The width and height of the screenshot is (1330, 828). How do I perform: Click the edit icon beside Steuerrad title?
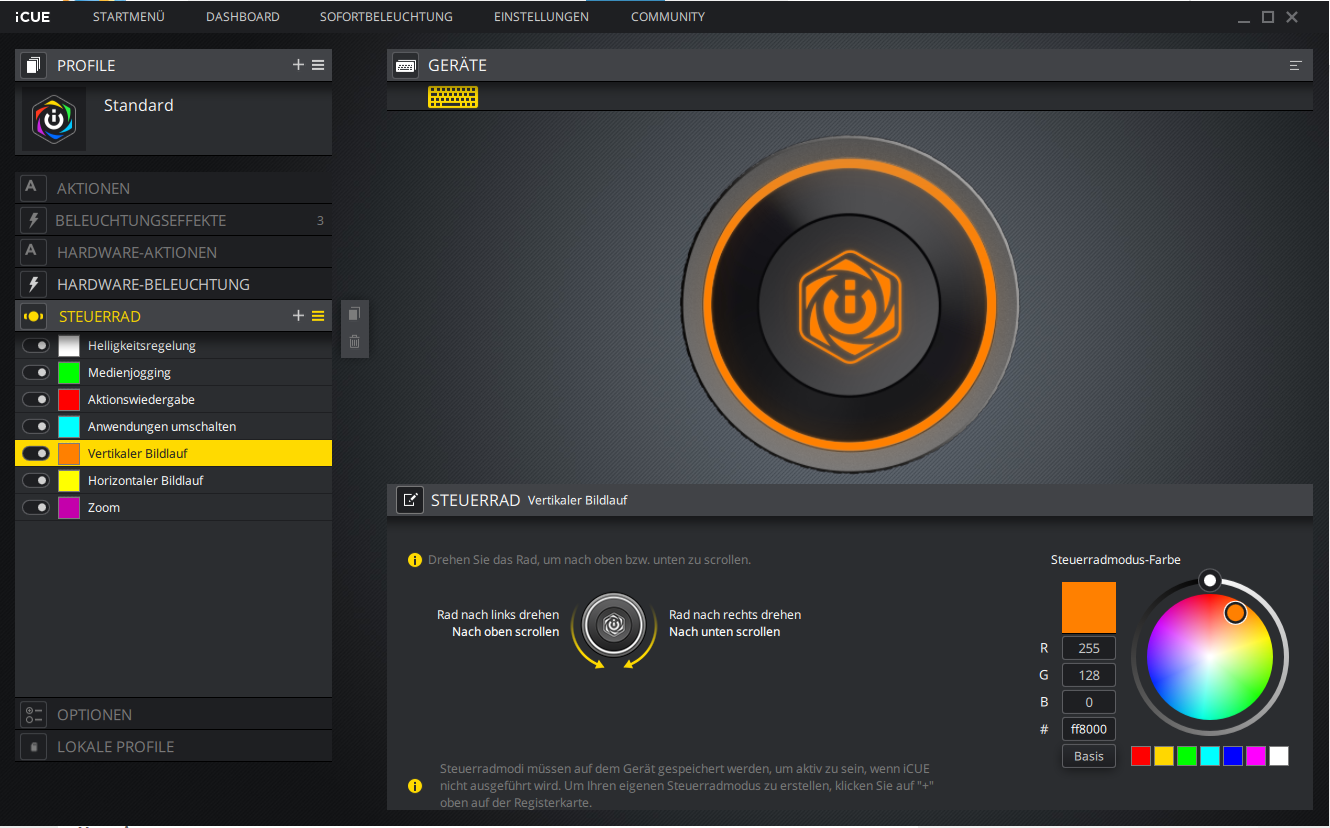point(409,500)
